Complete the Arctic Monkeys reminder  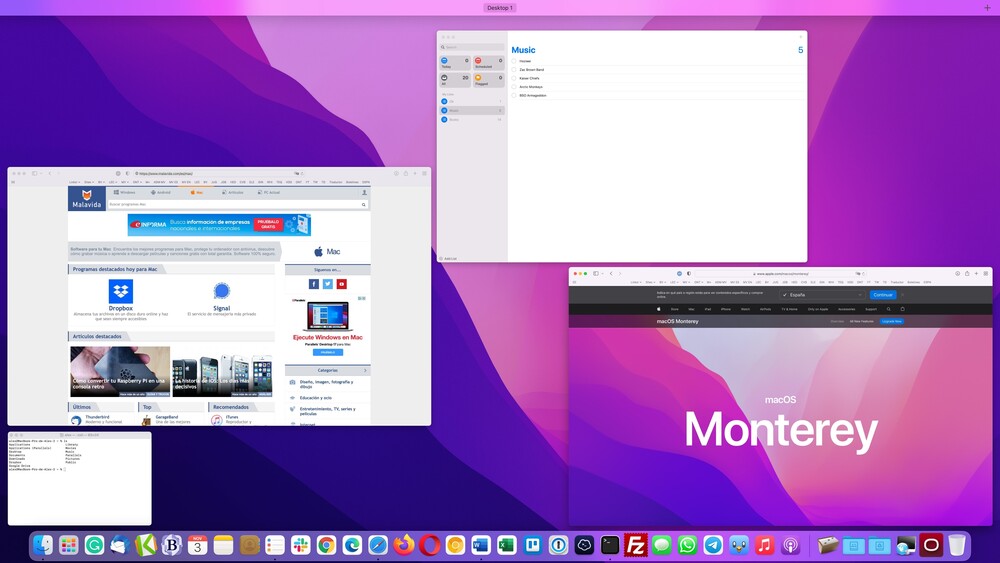click(x=514, y=87)
